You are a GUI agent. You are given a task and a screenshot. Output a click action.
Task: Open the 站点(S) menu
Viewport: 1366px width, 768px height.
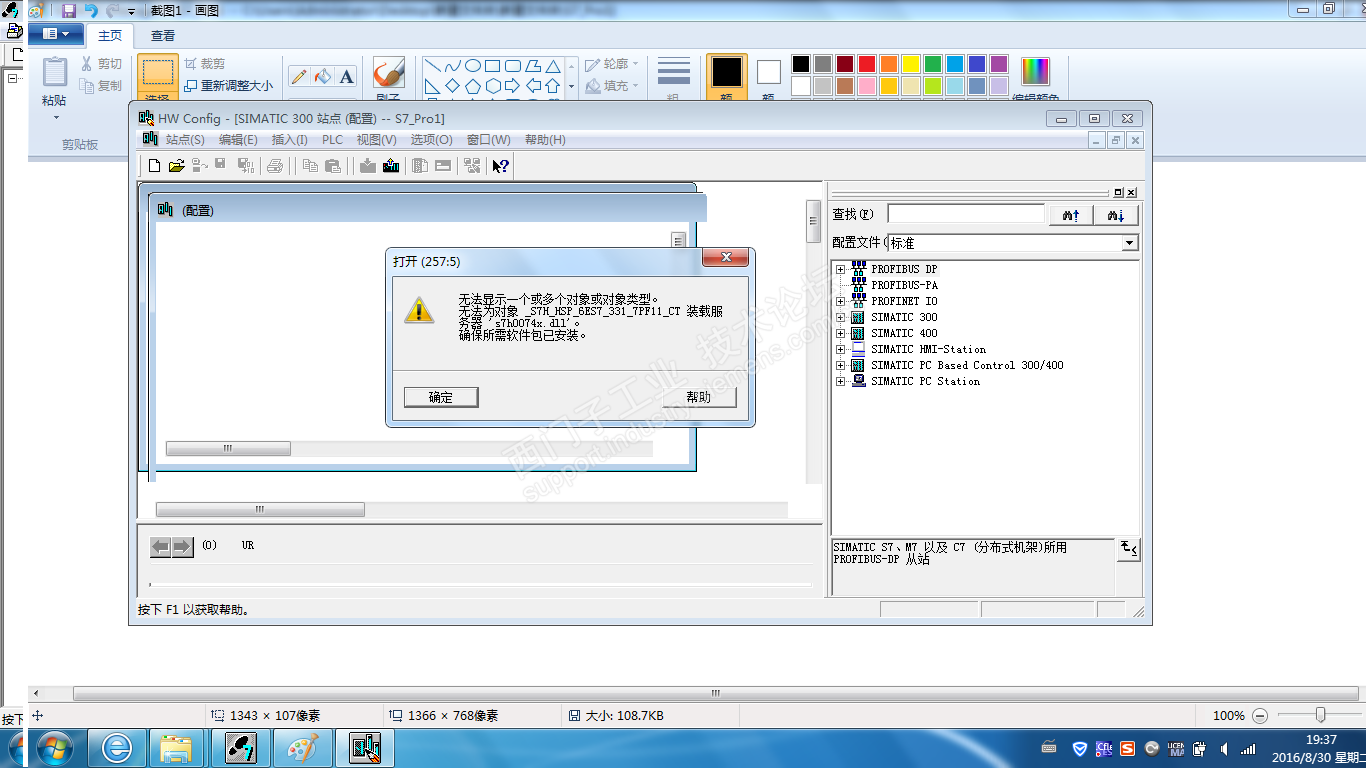(x=185, y=140)
